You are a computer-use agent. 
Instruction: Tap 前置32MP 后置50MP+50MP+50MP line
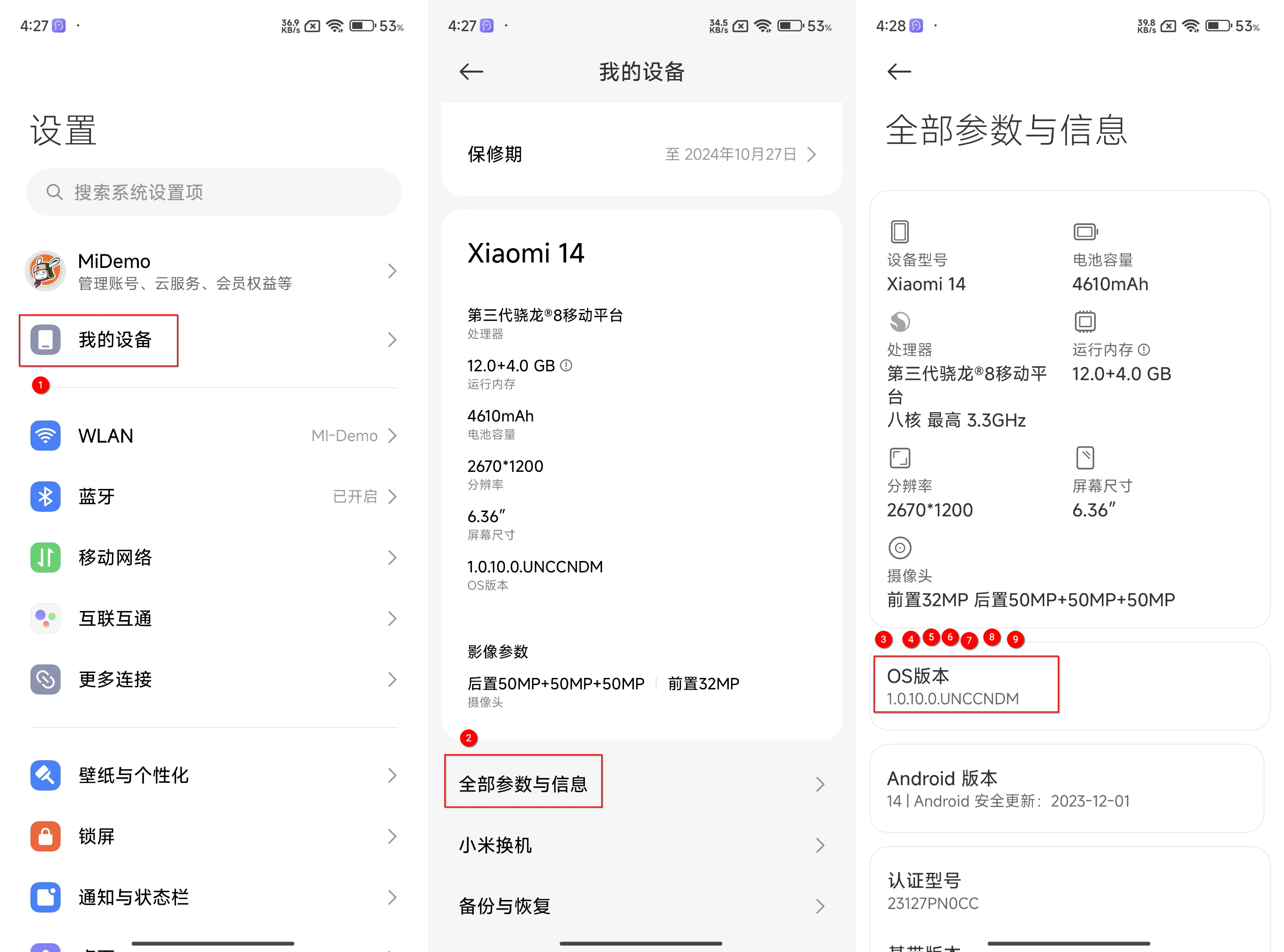click(x=1031, y=600)
